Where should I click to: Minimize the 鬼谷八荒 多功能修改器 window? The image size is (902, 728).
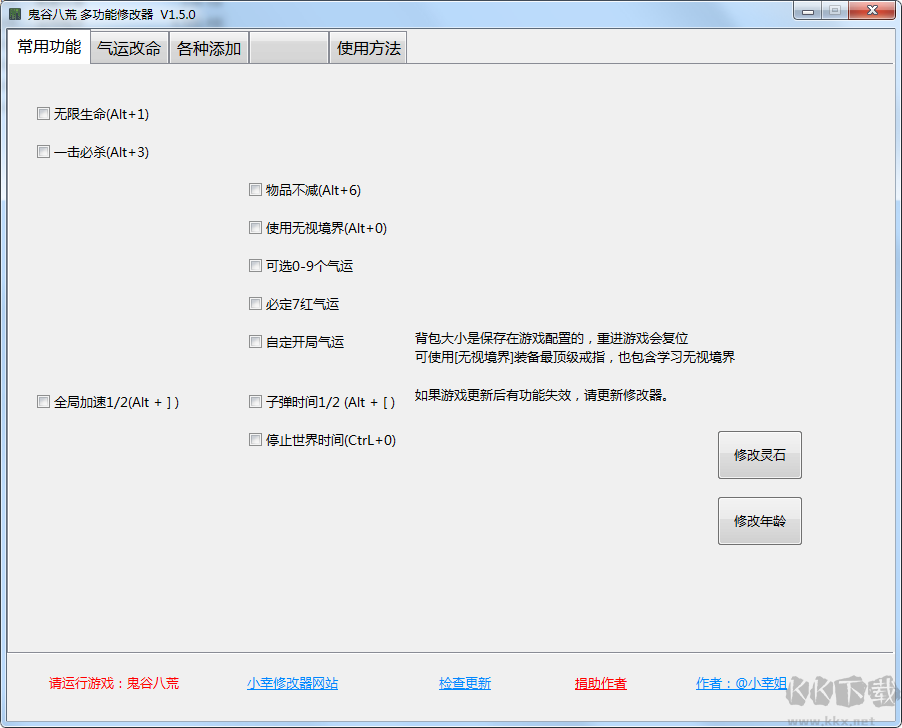pos(808,11)
